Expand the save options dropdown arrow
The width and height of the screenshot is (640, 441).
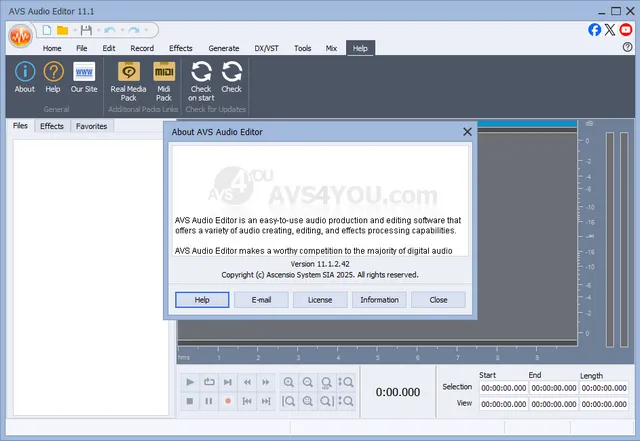98,30
